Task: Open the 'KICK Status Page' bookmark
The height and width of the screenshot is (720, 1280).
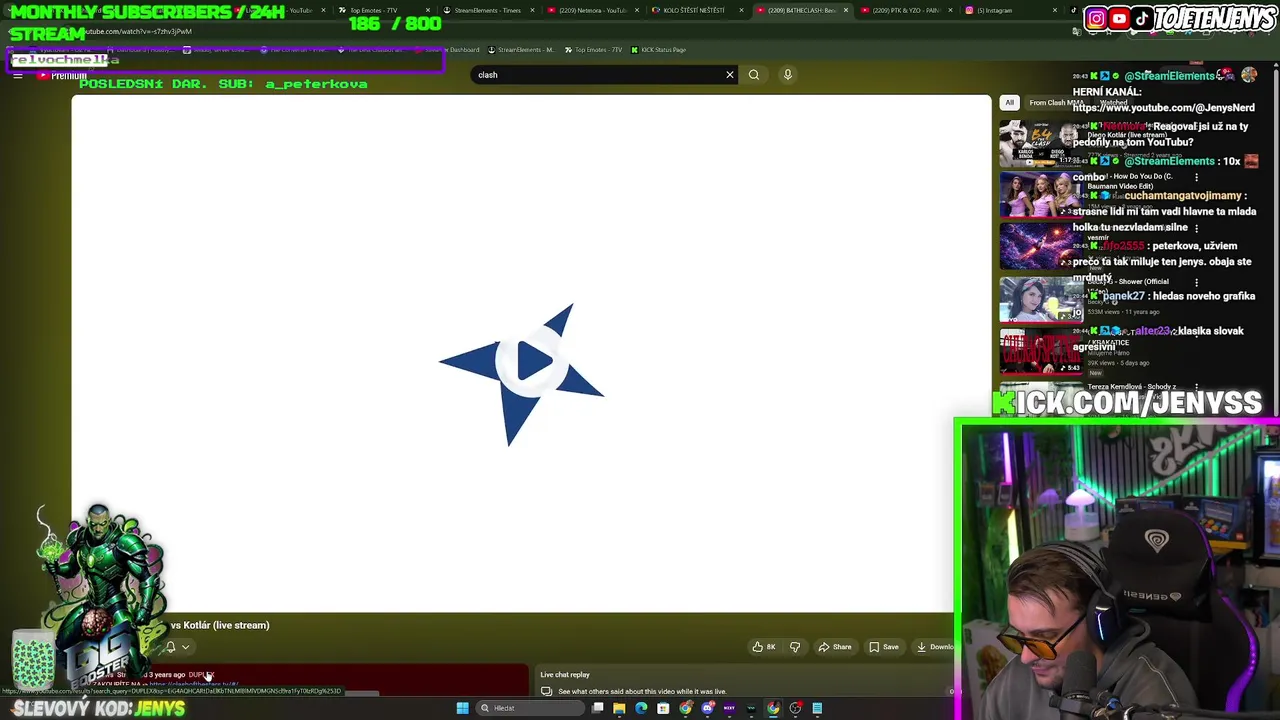Action: pyautogui.click(x=658, y=50)
